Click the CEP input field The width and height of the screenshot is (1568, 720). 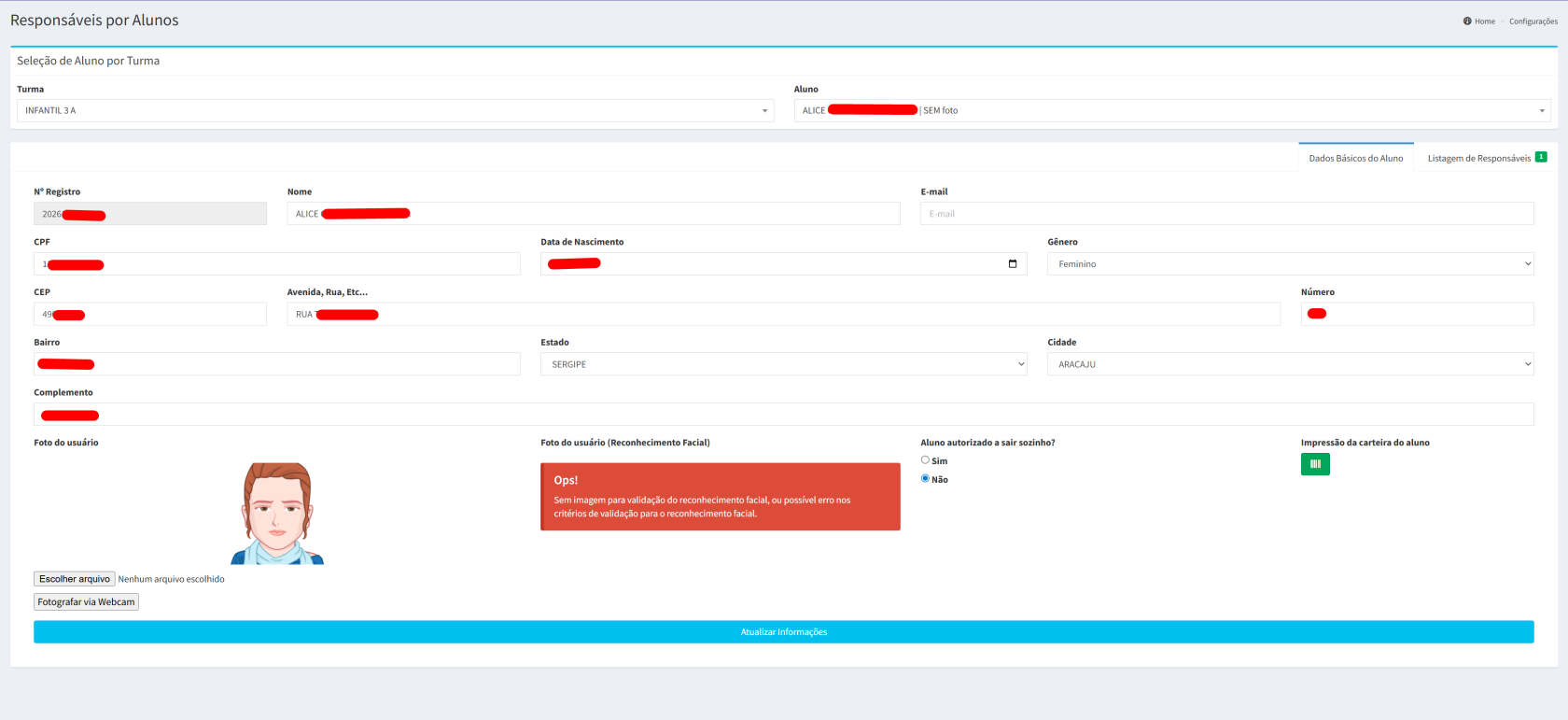coord(150,315)
